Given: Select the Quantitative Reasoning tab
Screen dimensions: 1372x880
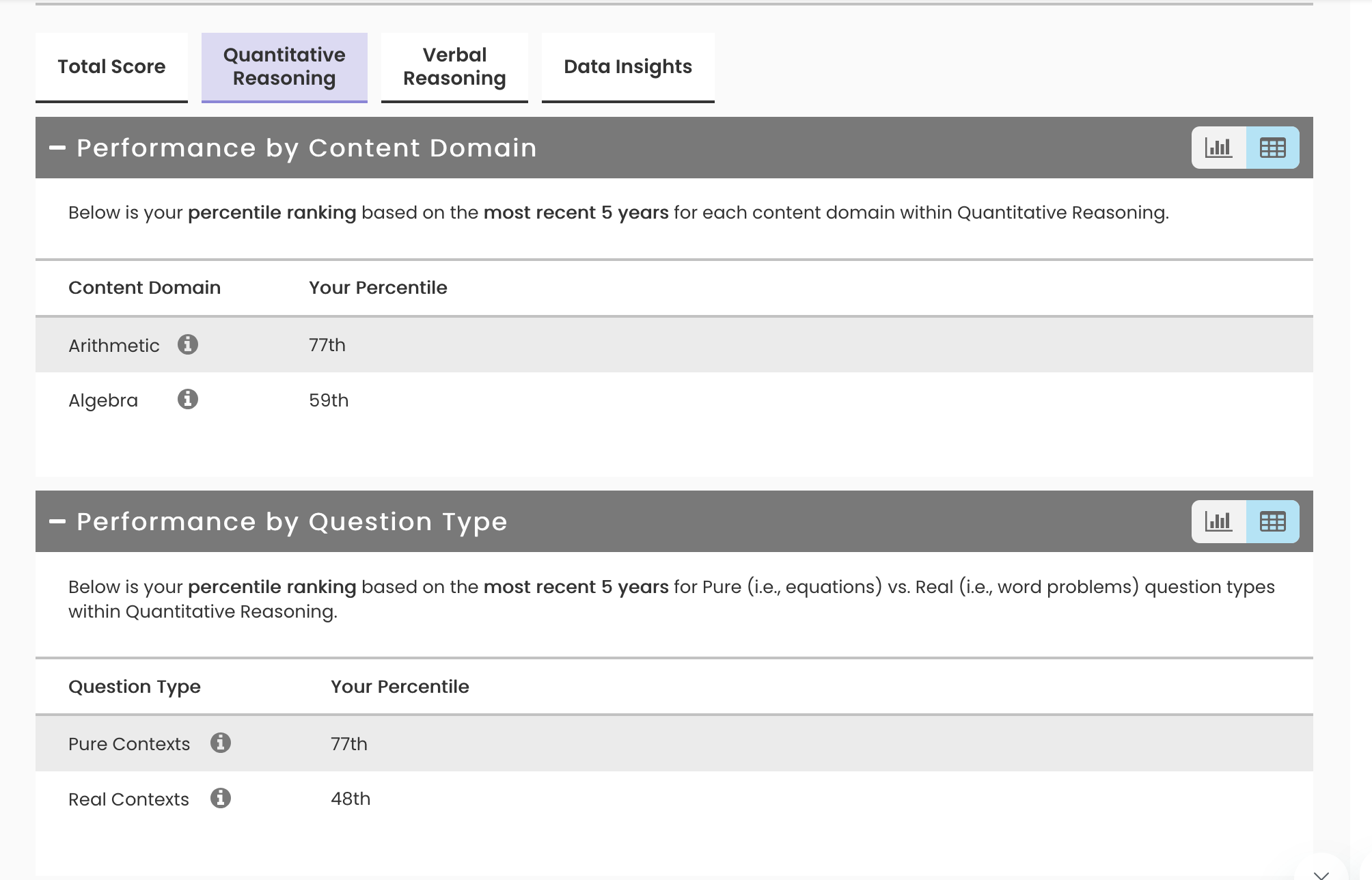Looking at the screenshot, I should click(x=284, y=67).
